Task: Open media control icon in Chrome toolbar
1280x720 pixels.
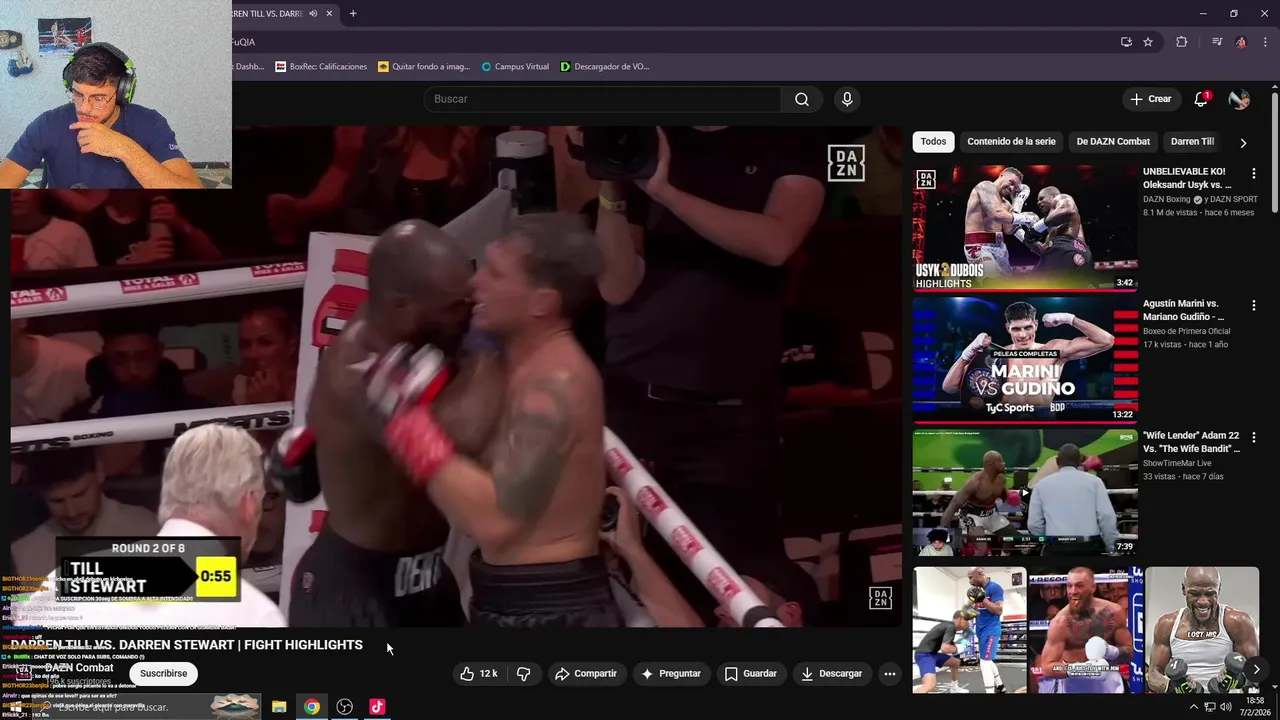Action: point(1217,42)
